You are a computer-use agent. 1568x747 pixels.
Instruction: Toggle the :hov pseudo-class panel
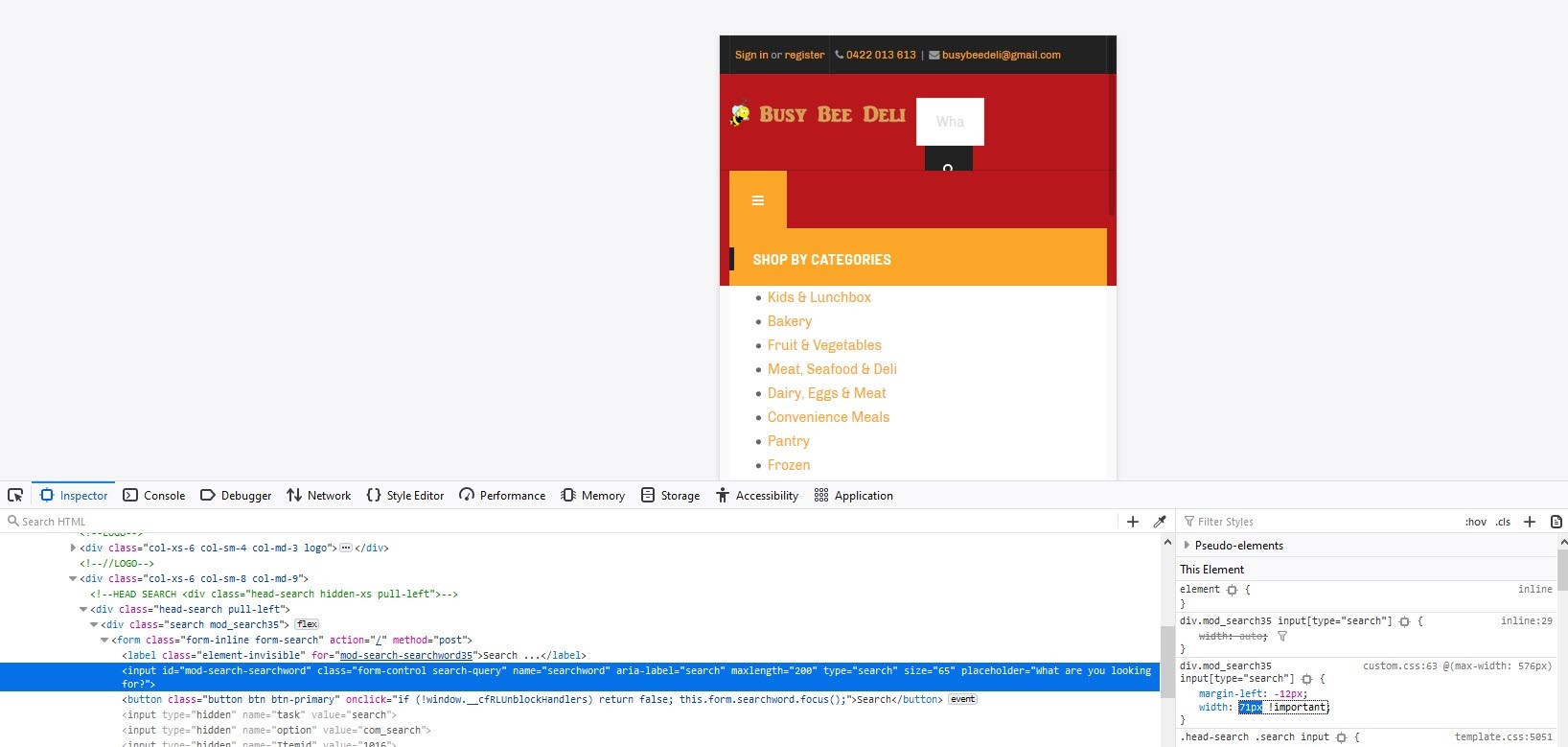1476,522
